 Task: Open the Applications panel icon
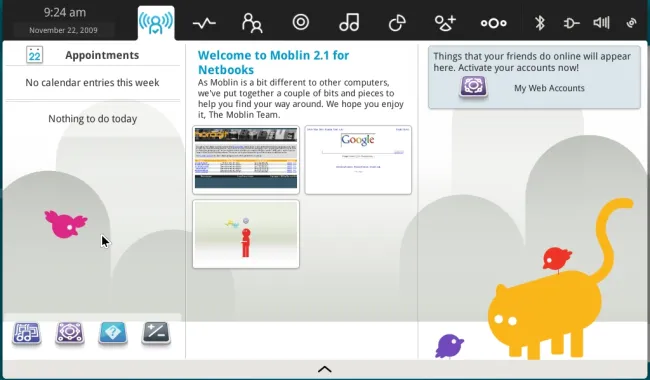click(445, 23)
